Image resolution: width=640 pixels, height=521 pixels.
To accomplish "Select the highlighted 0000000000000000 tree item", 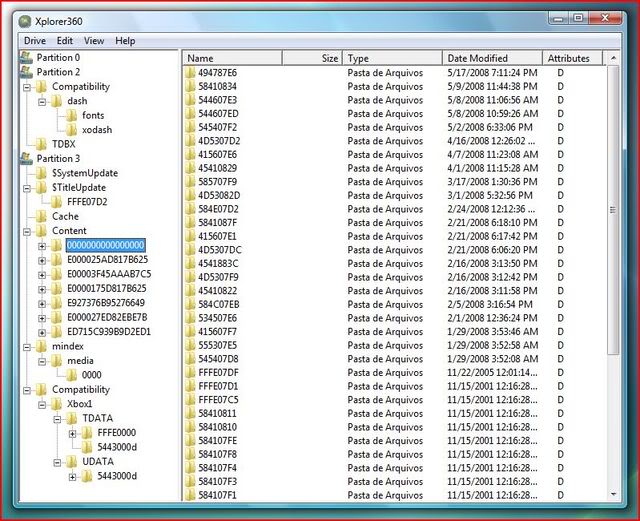I will click(105, 245).
